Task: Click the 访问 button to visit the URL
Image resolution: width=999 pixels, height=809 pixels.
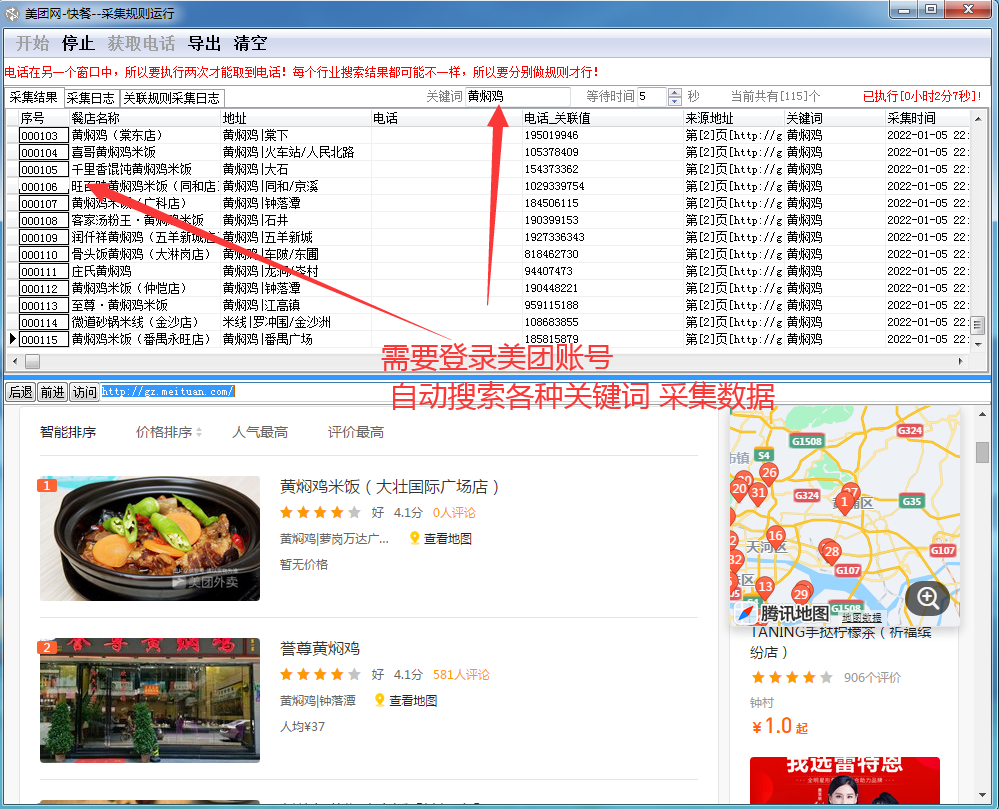Action: coord(84,392)
